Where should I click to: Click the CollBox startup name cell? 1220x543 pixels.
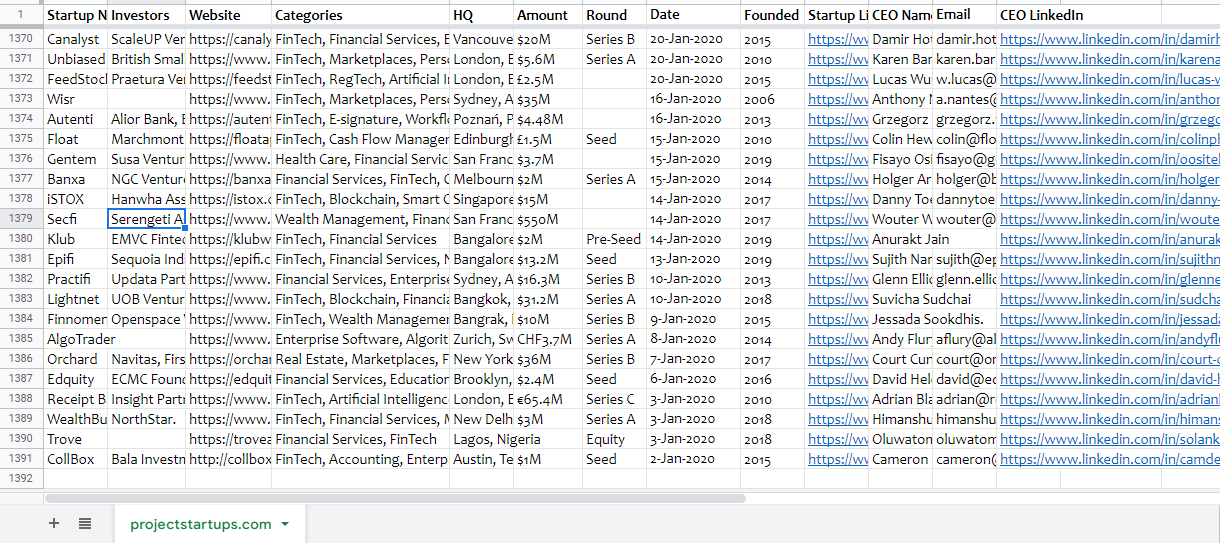coord(75,459)
